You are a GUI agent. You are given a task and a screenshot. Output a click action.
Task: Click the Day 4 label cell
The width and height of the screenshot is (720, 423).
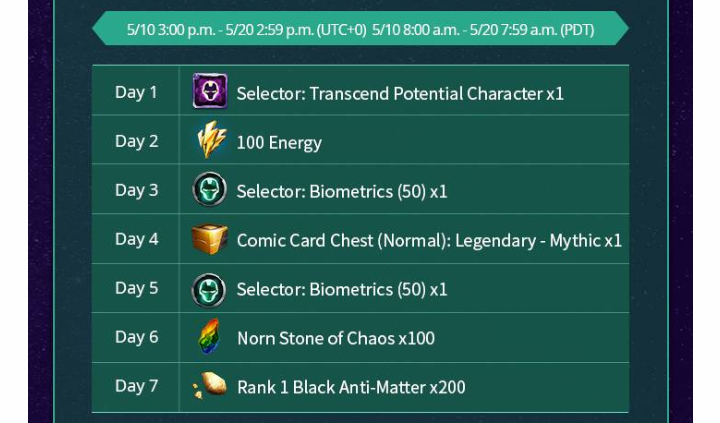(x=135, y=239)
